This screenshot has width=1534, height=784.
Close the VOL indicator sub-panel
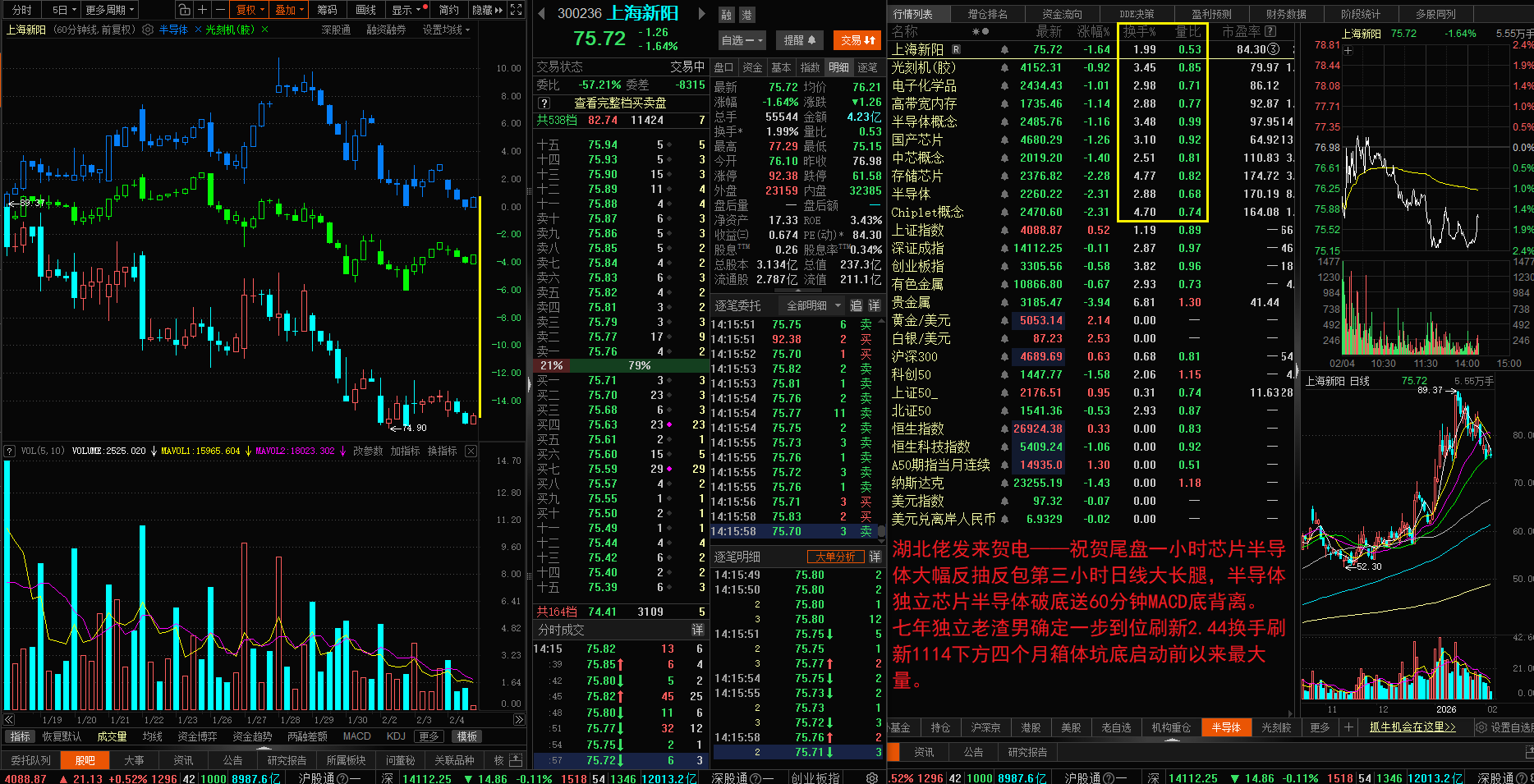(x=471, y=451)
